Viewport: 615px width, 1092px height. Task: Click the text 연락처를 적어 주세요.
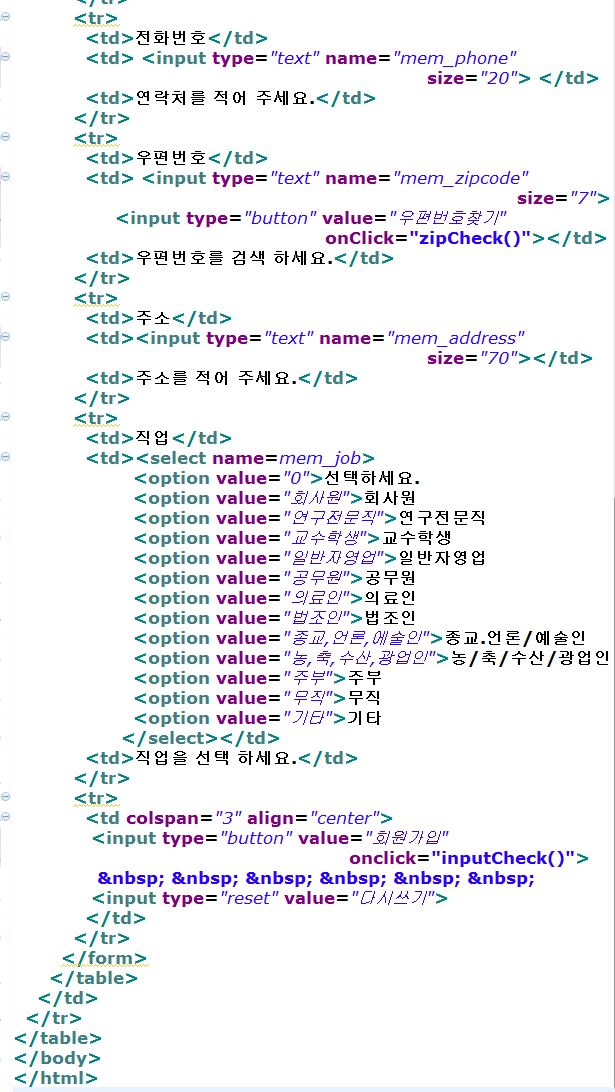223,98
